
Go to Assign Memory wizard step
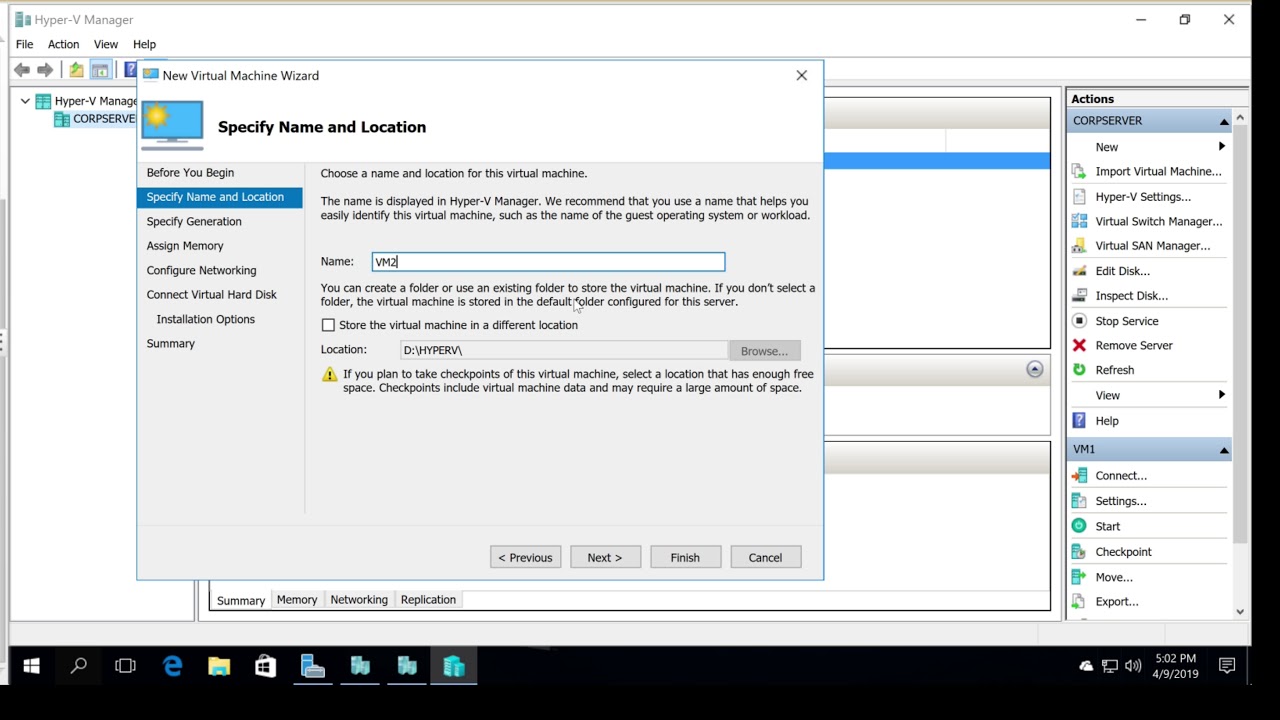coord(185,246)
